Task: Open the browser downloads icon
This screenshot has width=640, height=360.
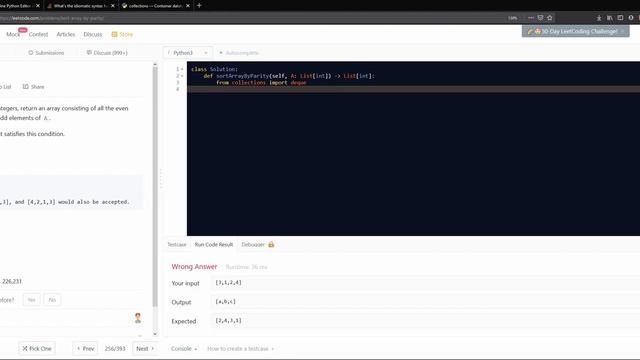Action: [x=599, y=18]
